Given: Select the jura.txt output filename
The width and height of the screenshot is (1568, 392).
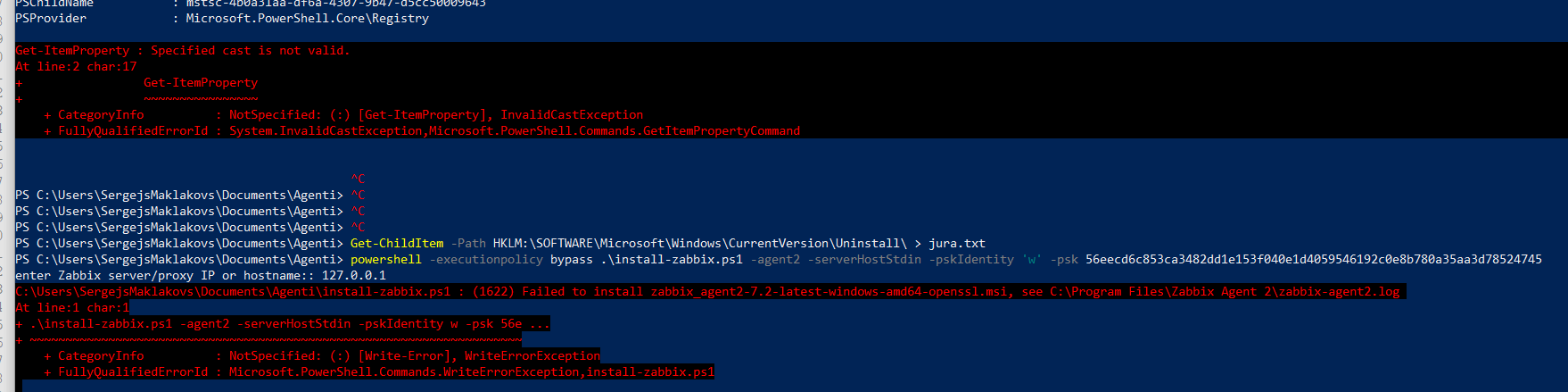Looking at the screenshot, I should click(957, 243).
